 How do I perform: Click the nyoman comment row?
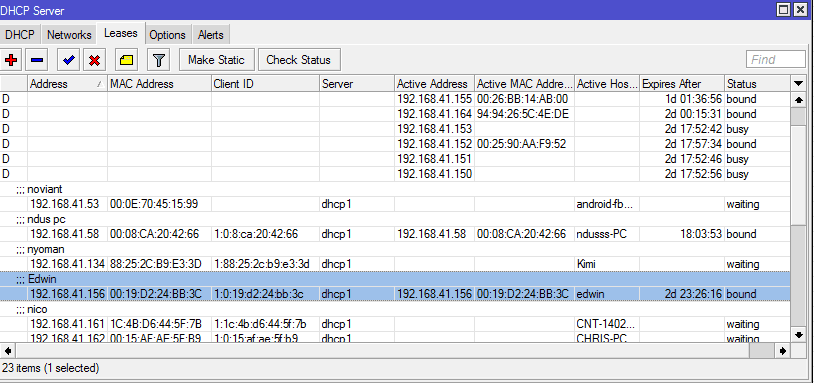(395, 249)
